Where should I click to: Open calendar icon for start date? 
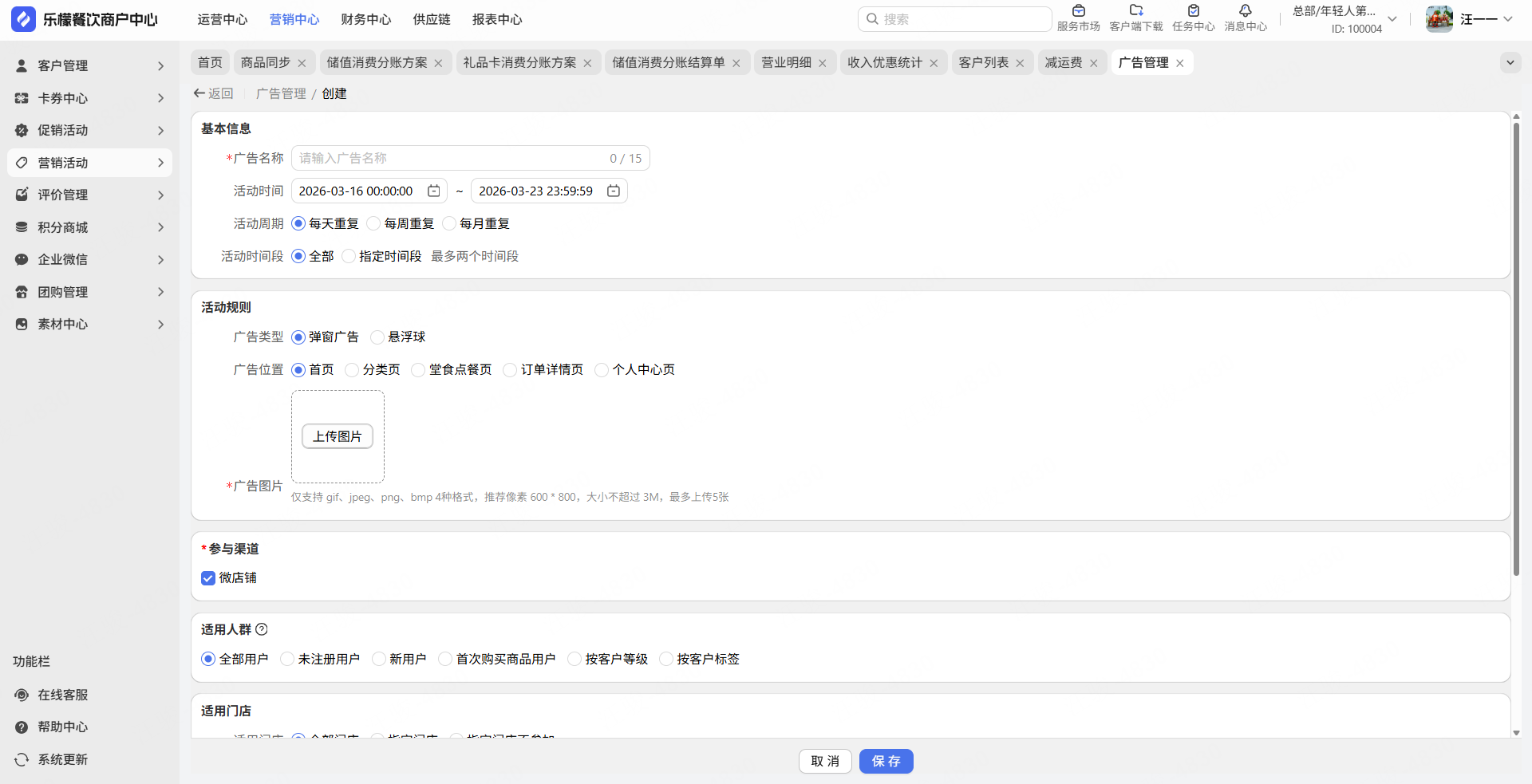434,191
